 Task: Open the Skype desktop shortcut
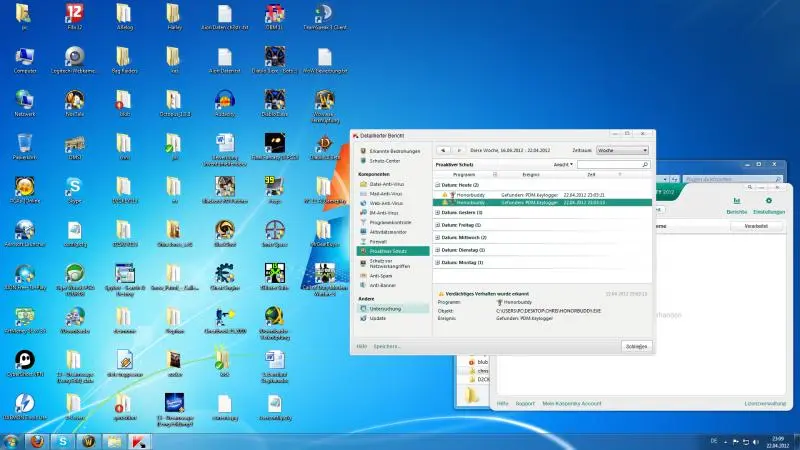click(73, 186)
